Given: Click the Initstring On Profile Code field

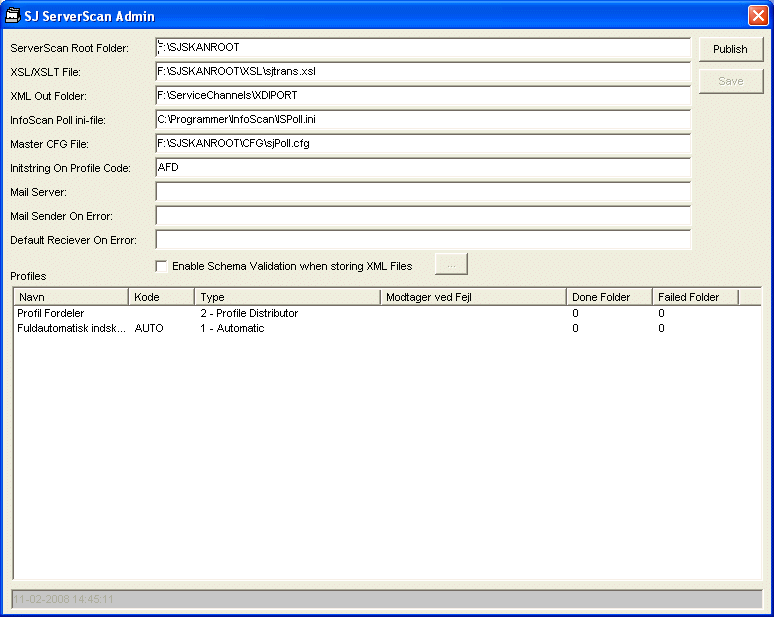Looking at the screenshot, I should coord(423,168).
